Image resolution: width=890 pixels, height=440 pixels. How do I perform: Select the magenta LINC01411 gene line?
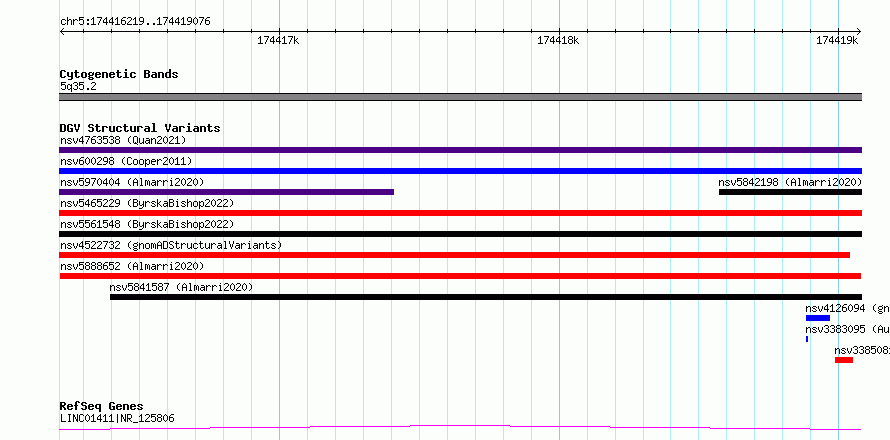[460, 427]
